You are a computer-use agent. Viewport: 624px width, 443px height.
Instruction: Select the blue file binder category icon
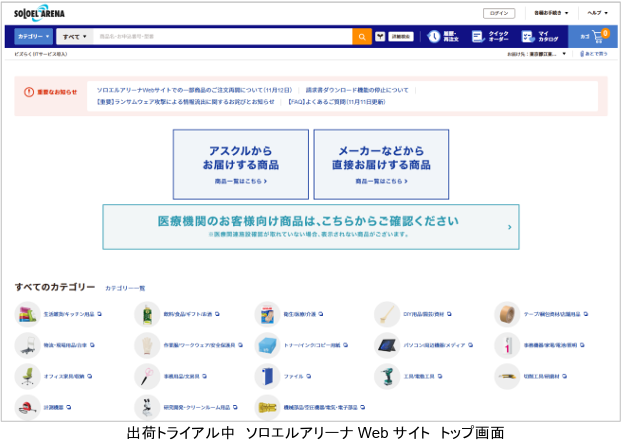[266, 376]
